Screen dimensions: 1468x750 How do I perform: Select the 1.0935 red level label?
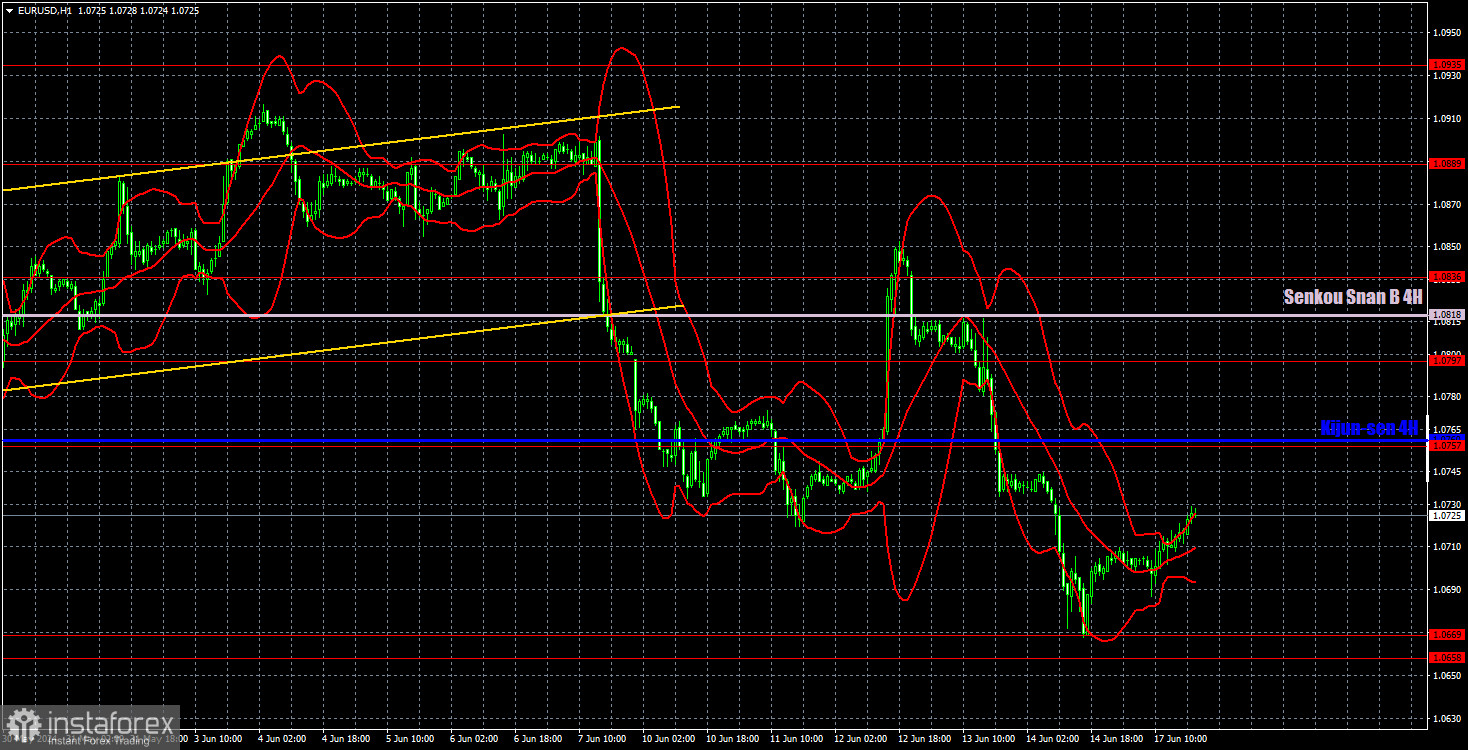(1448, 64)
